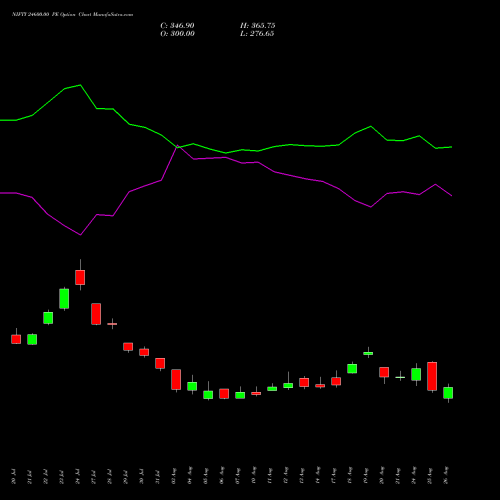Select the red 03 Aug candle
The width and height of the screenshot is (500, 500).
[x=176, y=379]
